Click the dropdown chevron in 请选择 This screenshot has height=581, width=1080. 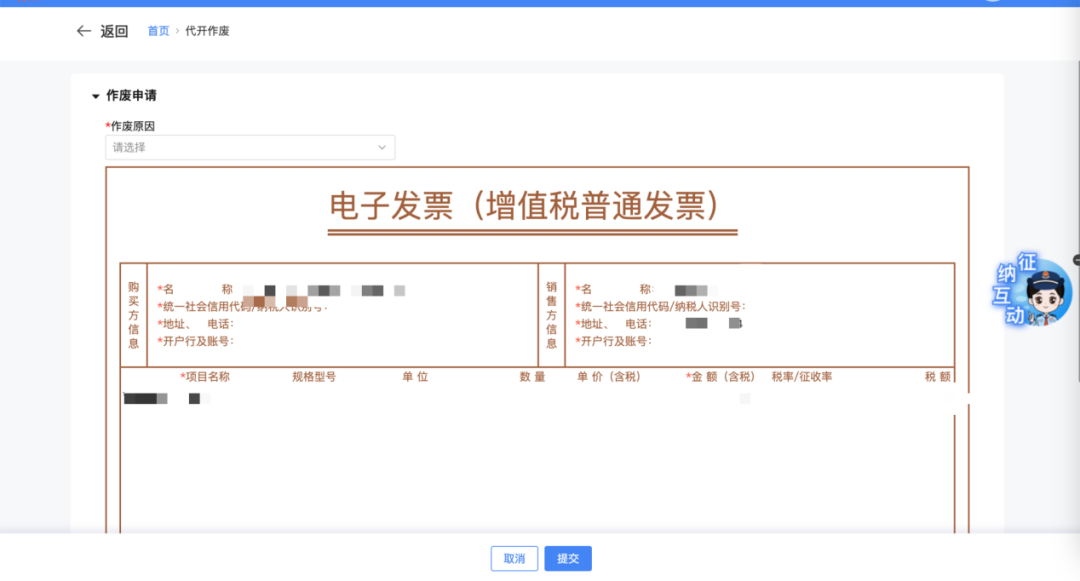pyautogui.click(x=382, y=147)
